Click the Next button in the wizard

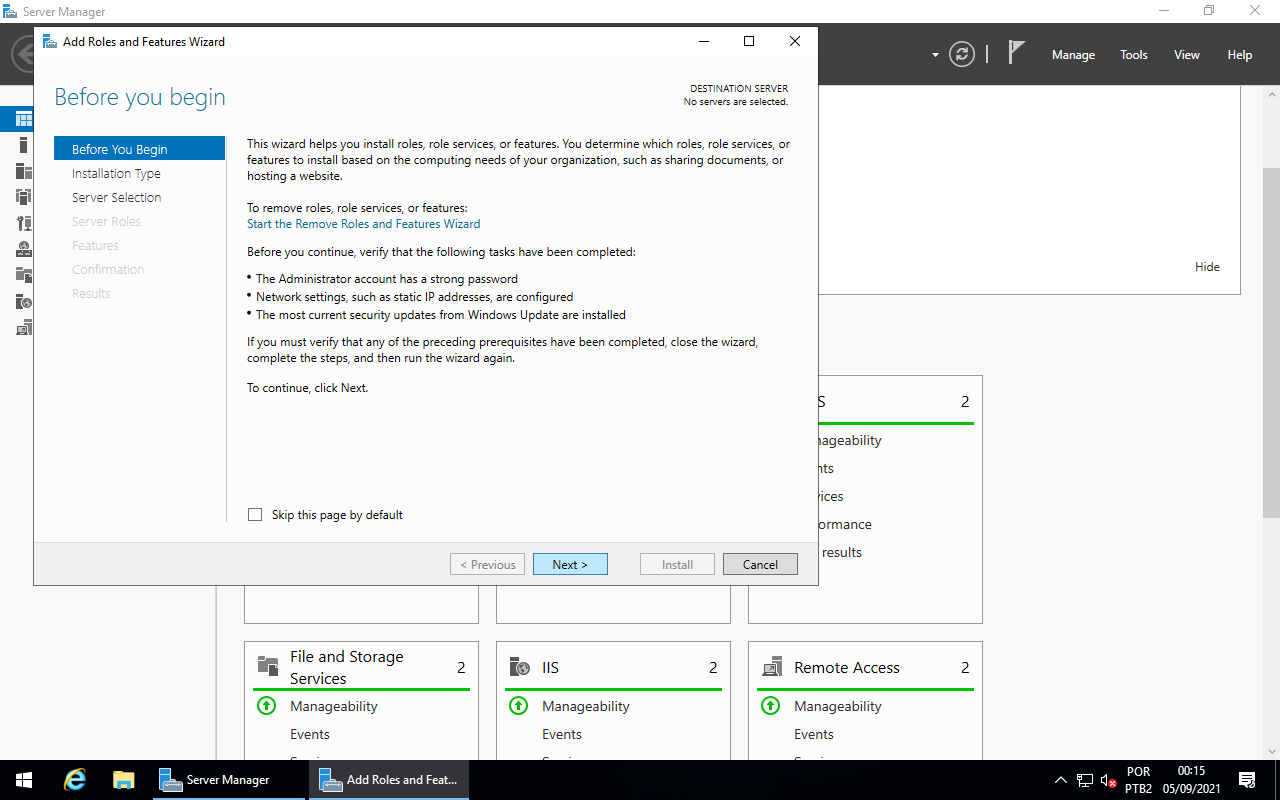570,563
